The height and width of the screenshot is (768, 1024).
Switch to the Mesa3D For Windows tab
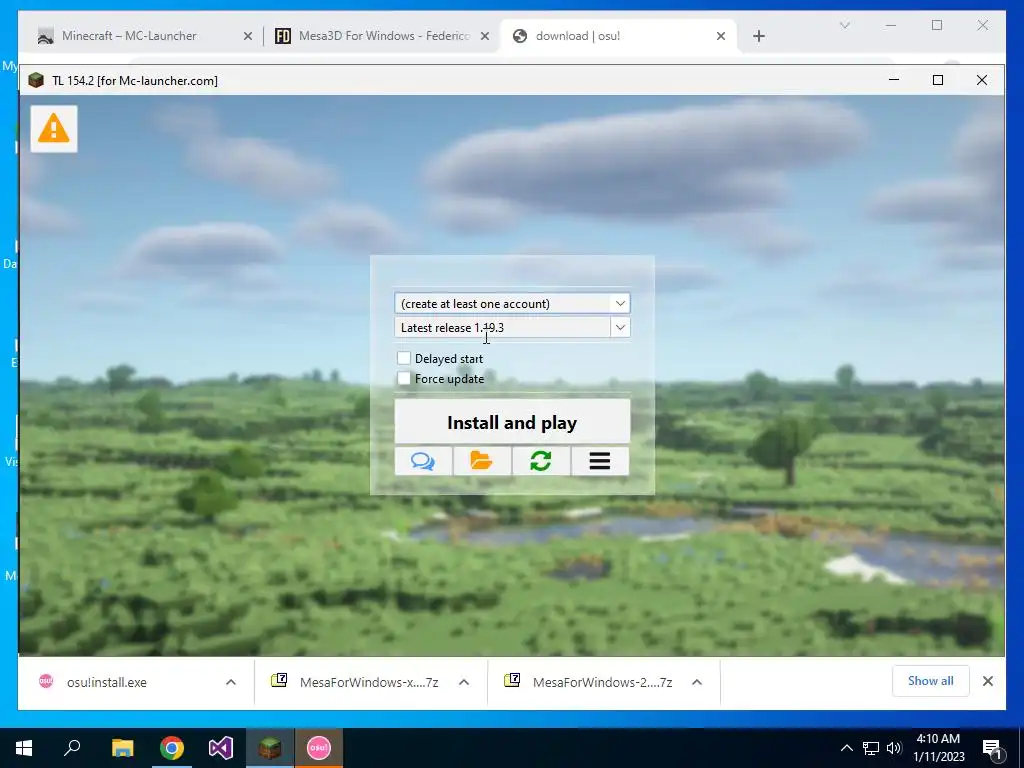coord(383,36)
